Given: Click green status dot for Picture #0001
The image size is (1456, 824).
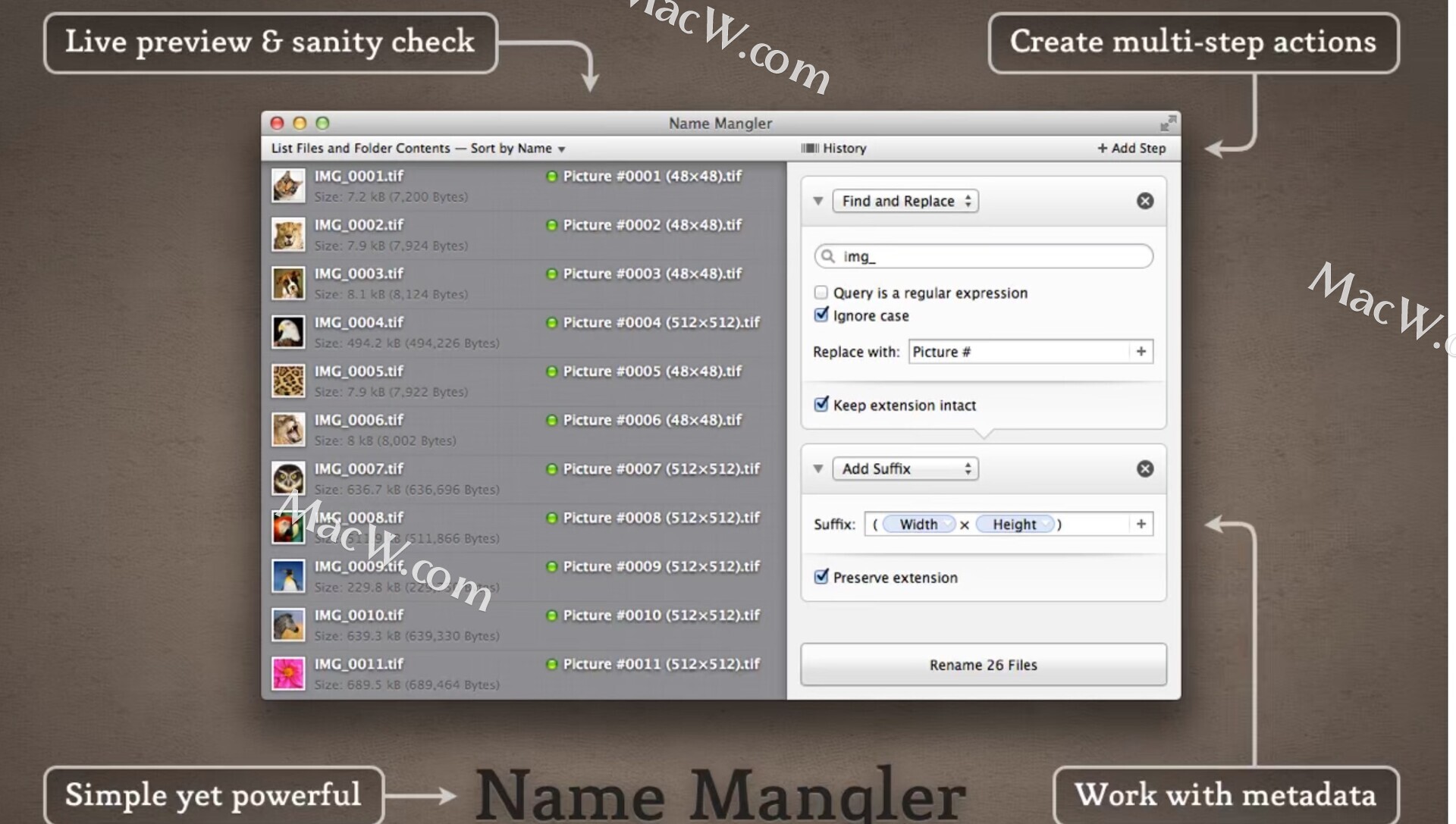Looking at the screenshot, I should pos(551,177).
